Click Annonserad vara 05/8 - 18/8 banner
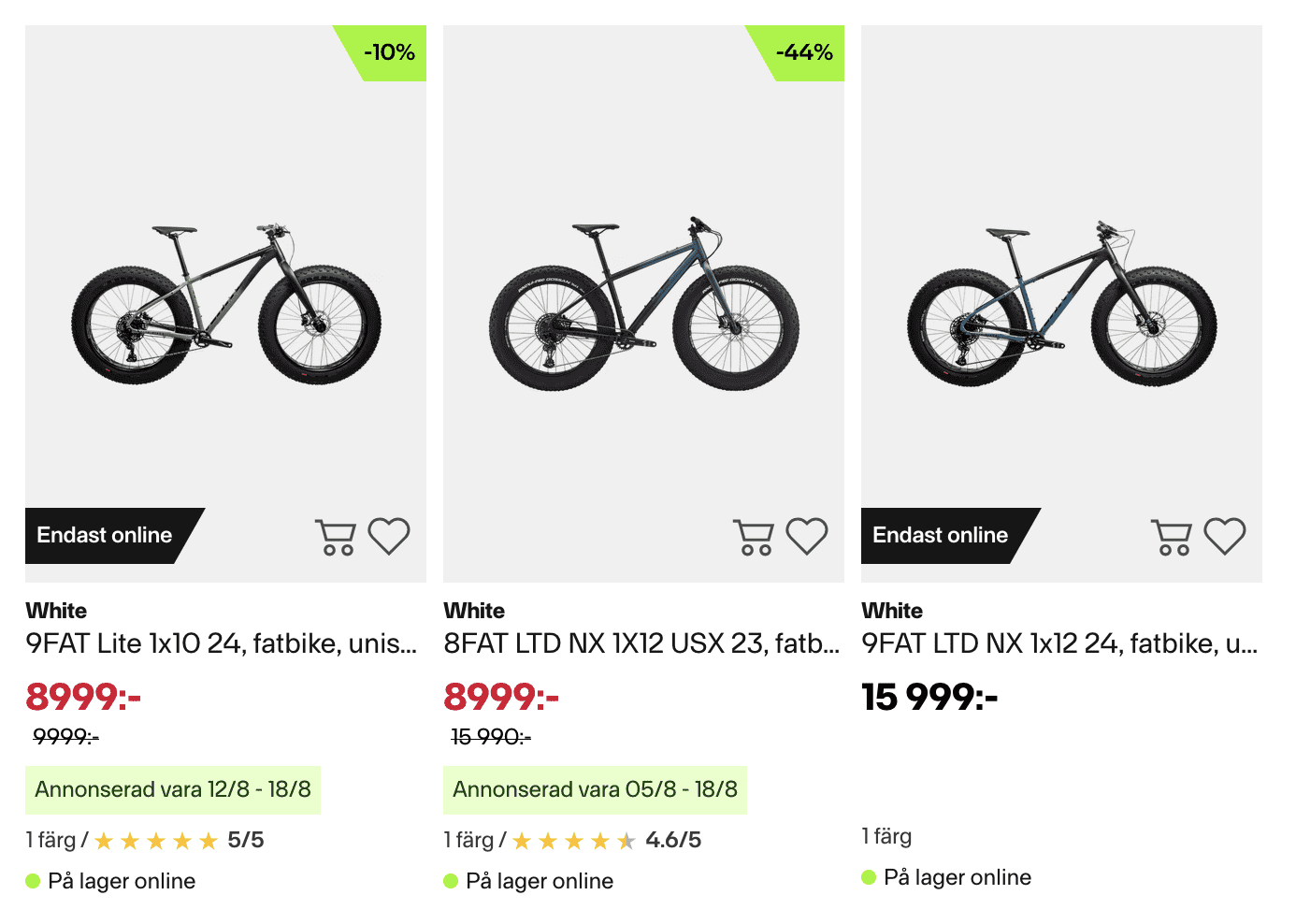This screenshot has width=1296, height=924. [x=595, y=789]
